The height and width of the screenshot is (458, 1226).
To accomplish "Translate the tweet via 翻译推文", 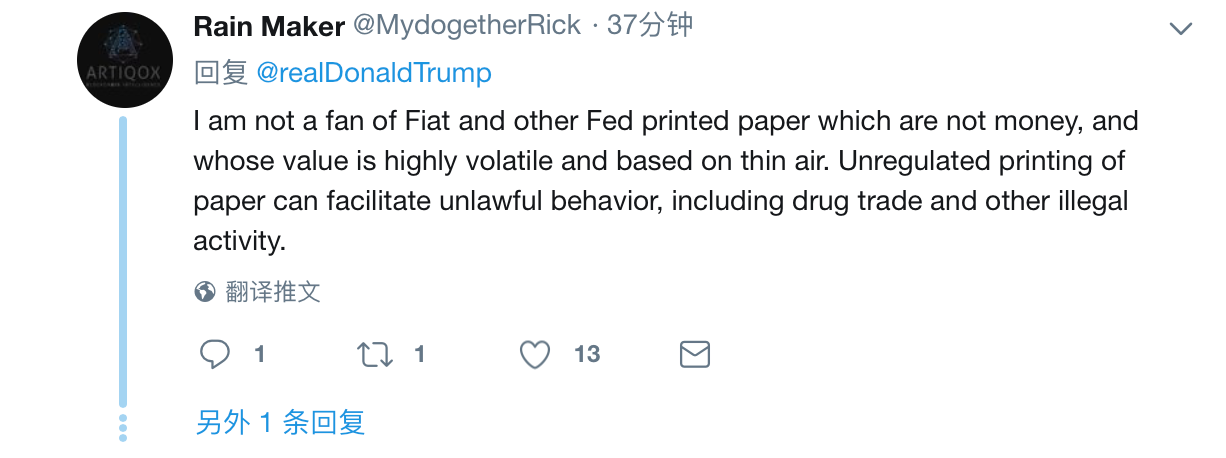I will (x=272, y=292).
